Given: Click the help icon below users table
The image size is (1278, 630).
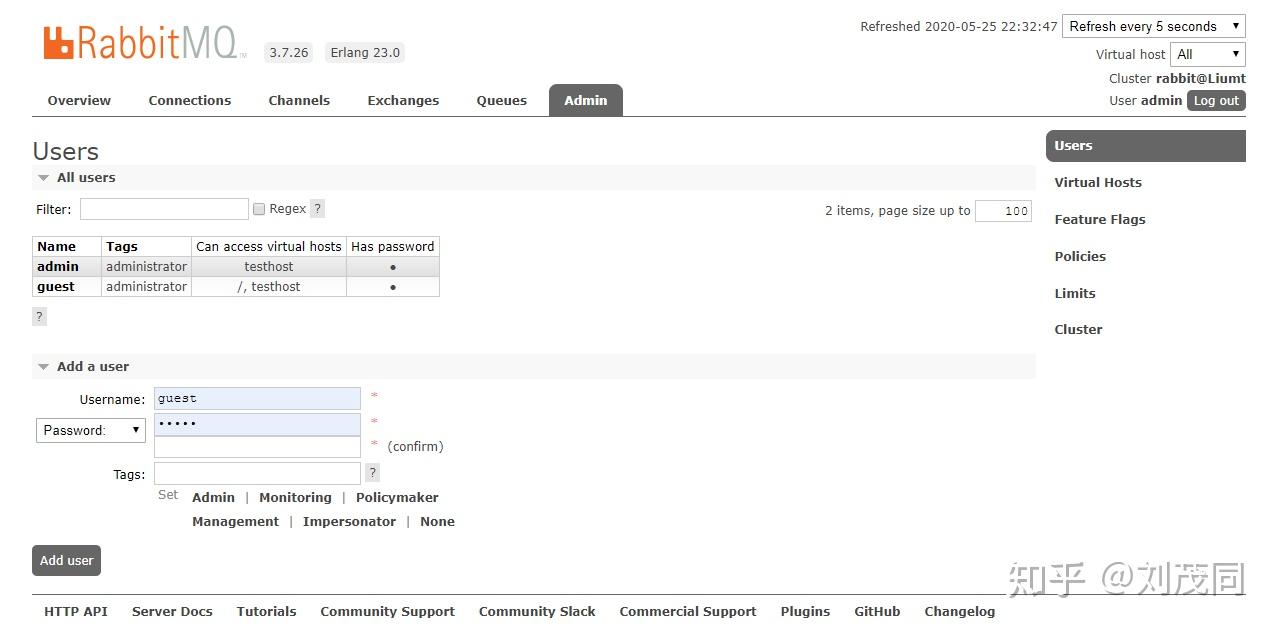Looking at the screenshot, I should coord(39,316).
